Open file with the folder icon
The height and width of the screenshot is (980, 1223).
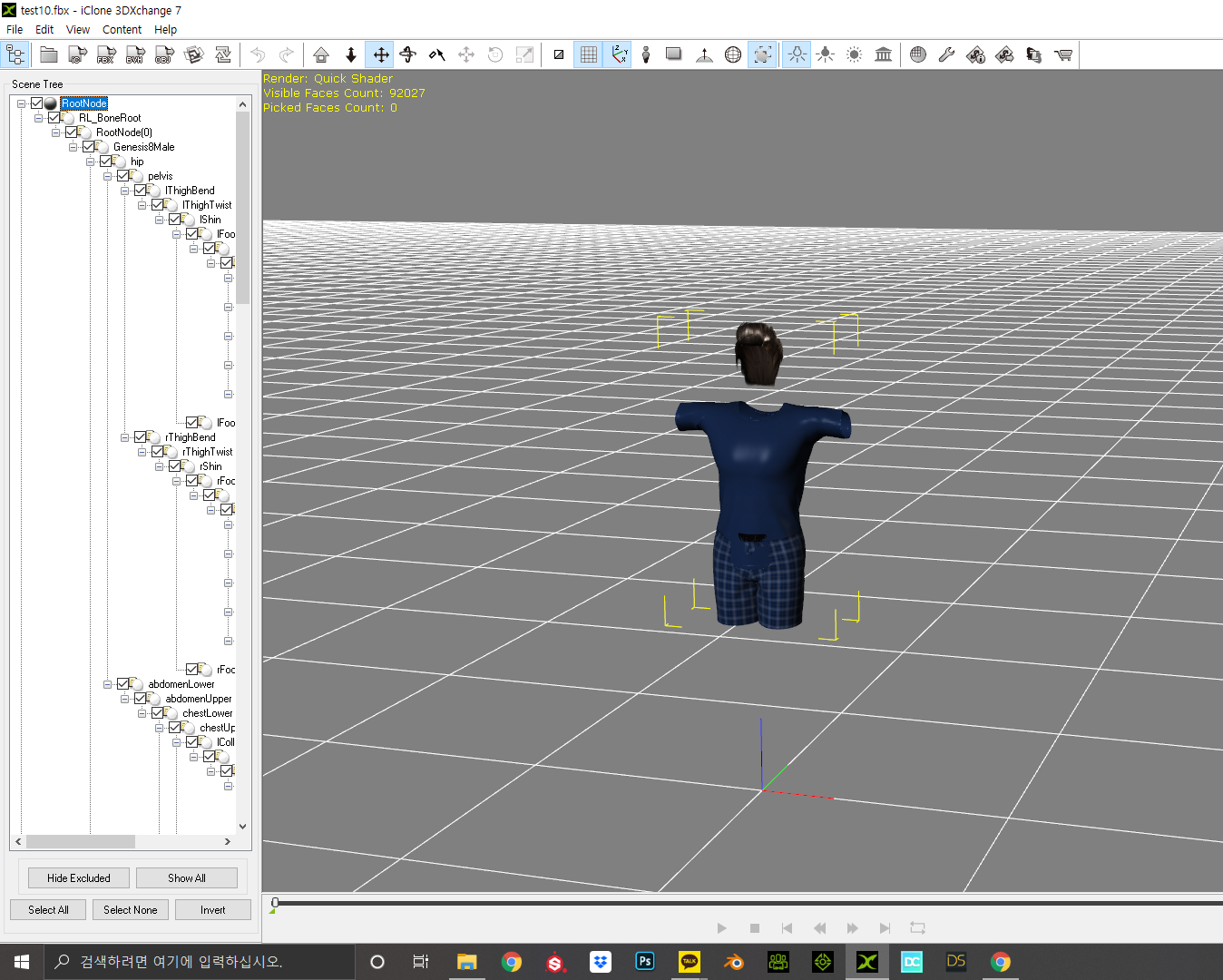click(x=49, y=55)
